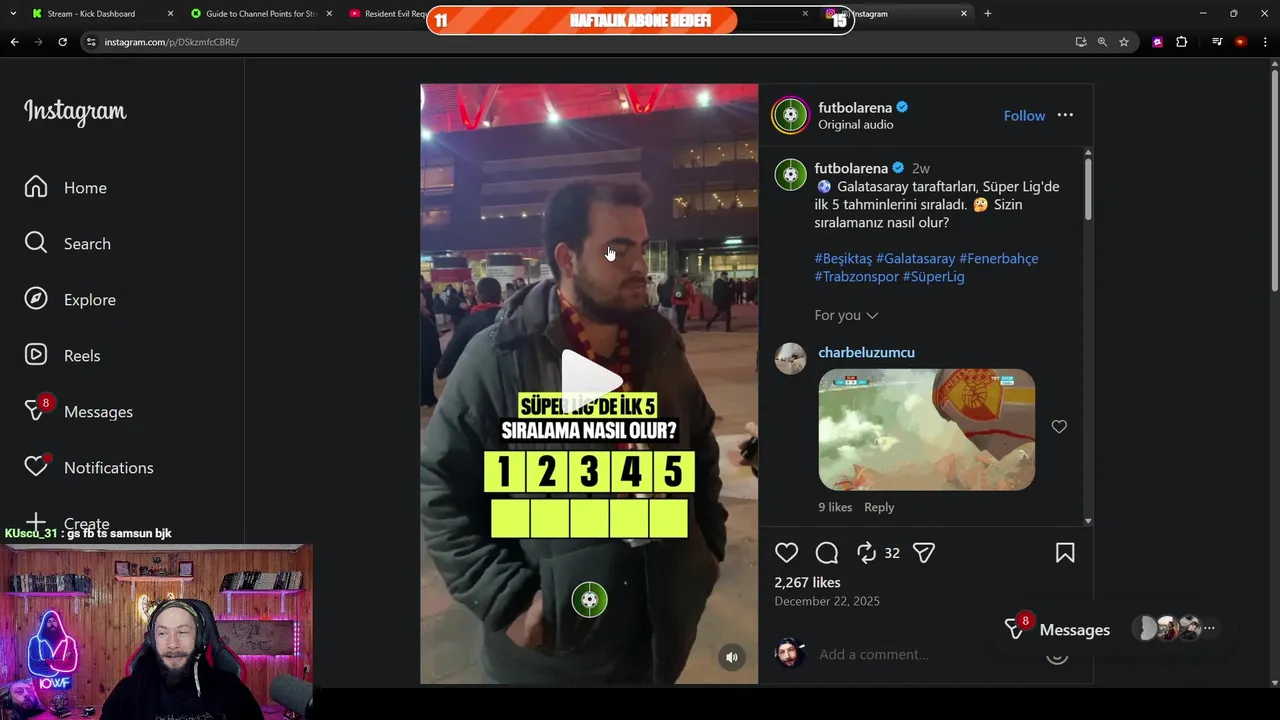Open a new browser tab
This screenshot has height=720, width=1280.
[x=988, y=14]
